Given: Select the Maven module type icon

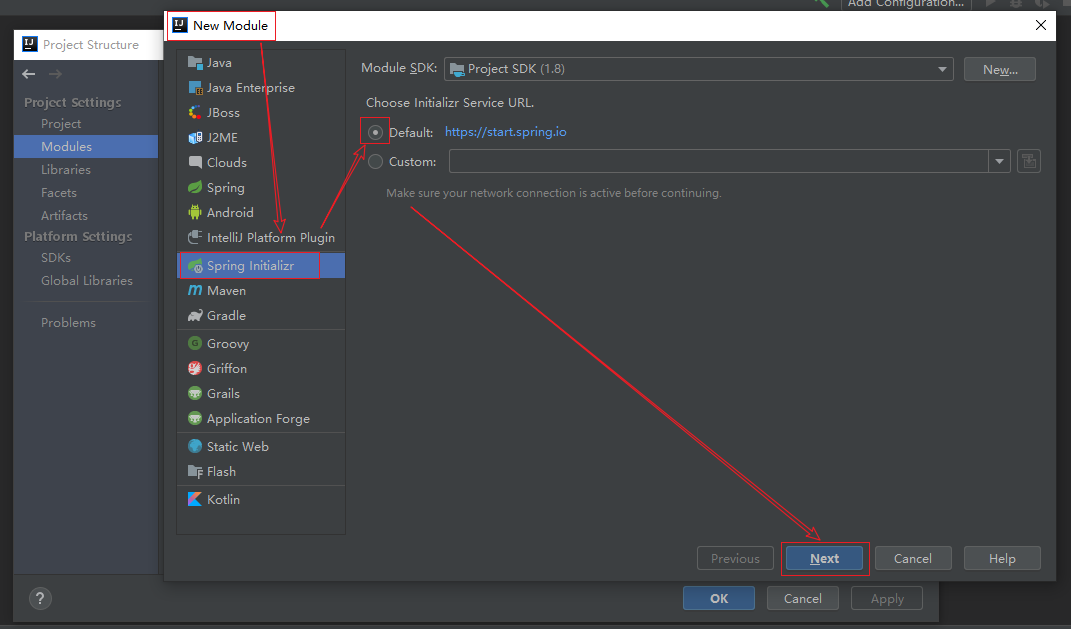Looking at the screenshot, I should [196, 291].
